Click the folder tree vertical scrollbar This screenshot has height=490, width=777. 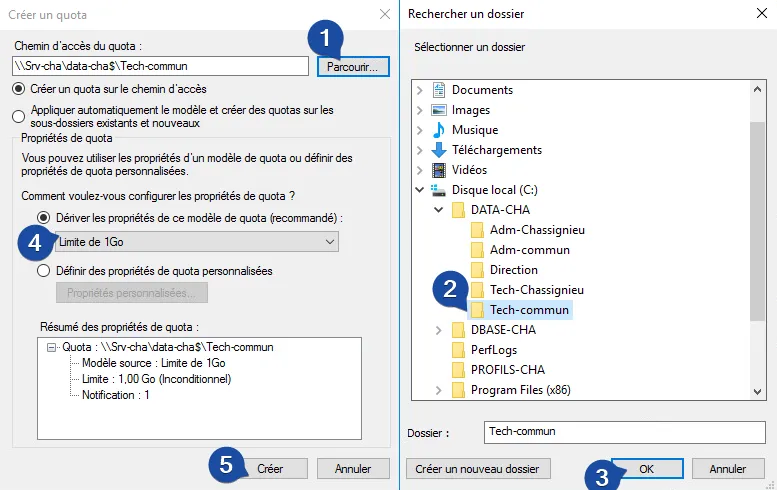tap(757, 200)
